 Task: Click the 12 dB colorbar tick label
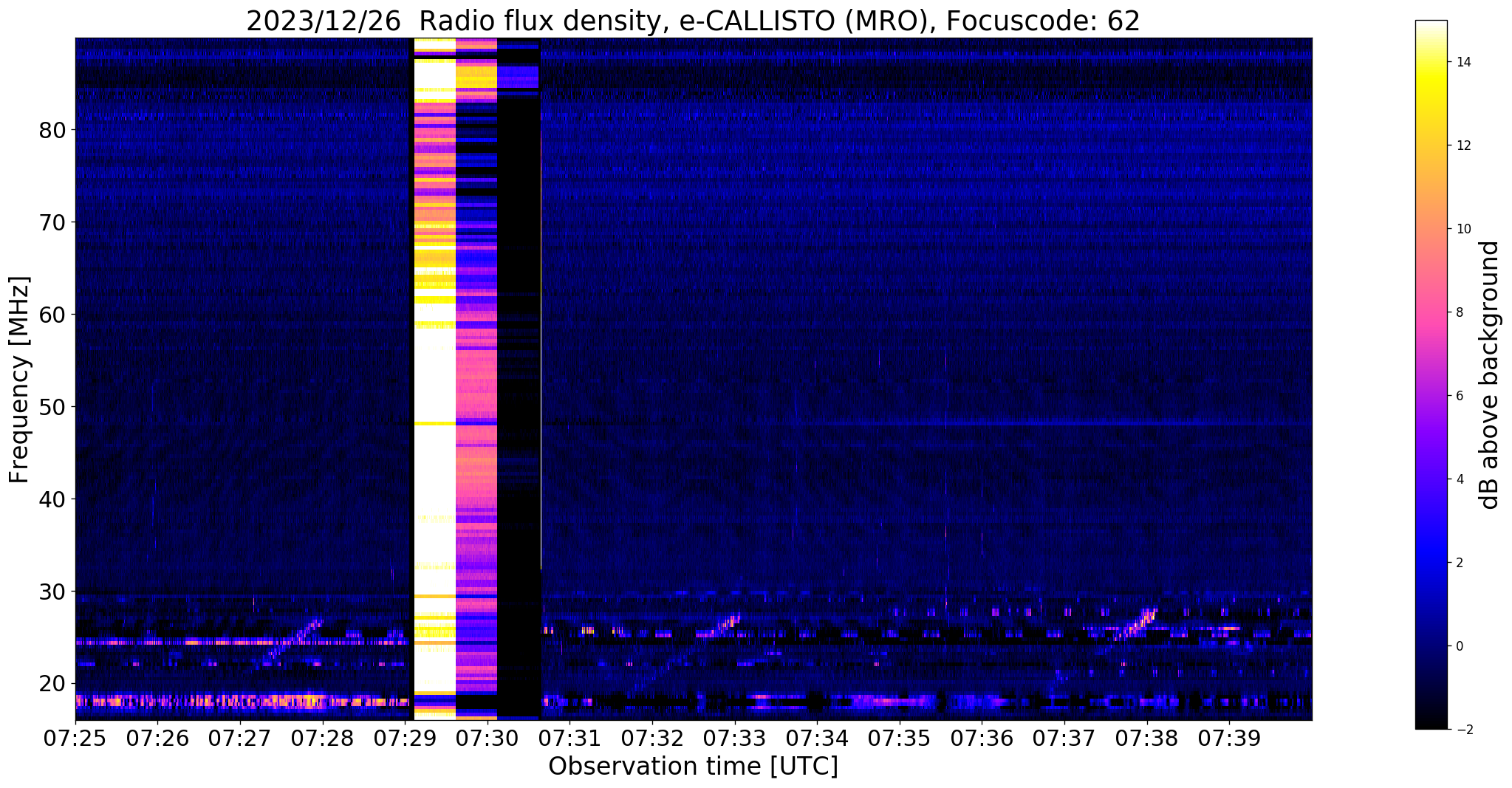pos(1463,145)
